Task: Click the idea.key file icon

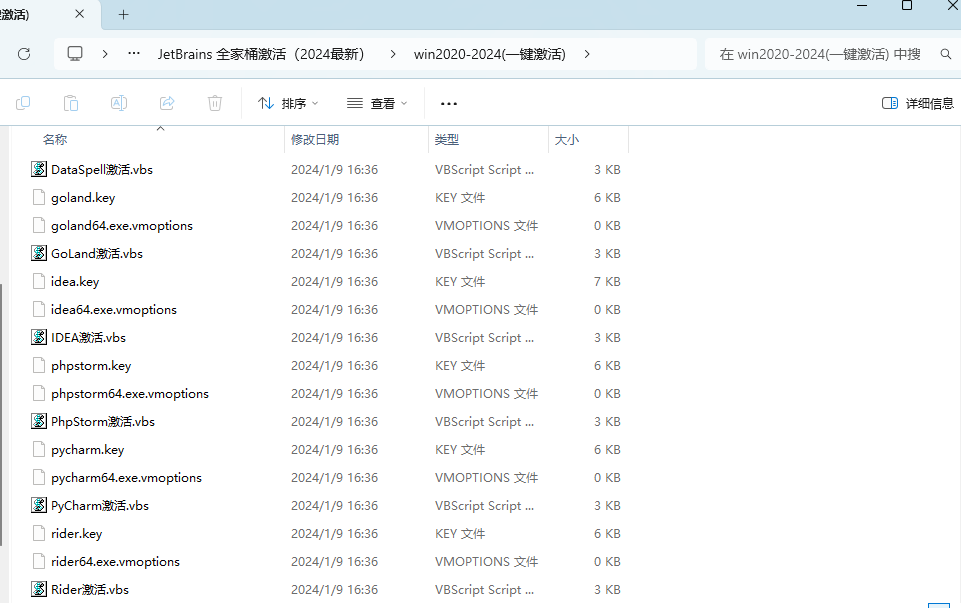Action: (x=39, y=281)
